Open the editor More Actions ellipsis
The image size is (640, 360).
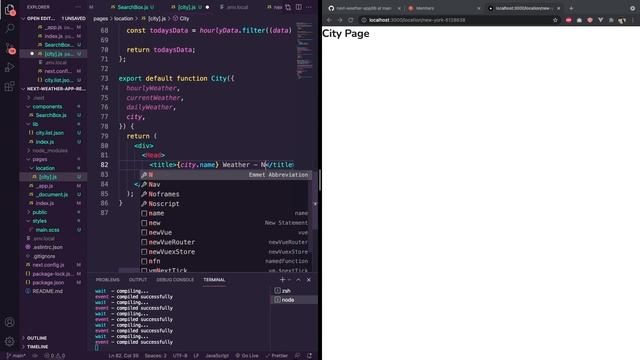tap(309, 7)
